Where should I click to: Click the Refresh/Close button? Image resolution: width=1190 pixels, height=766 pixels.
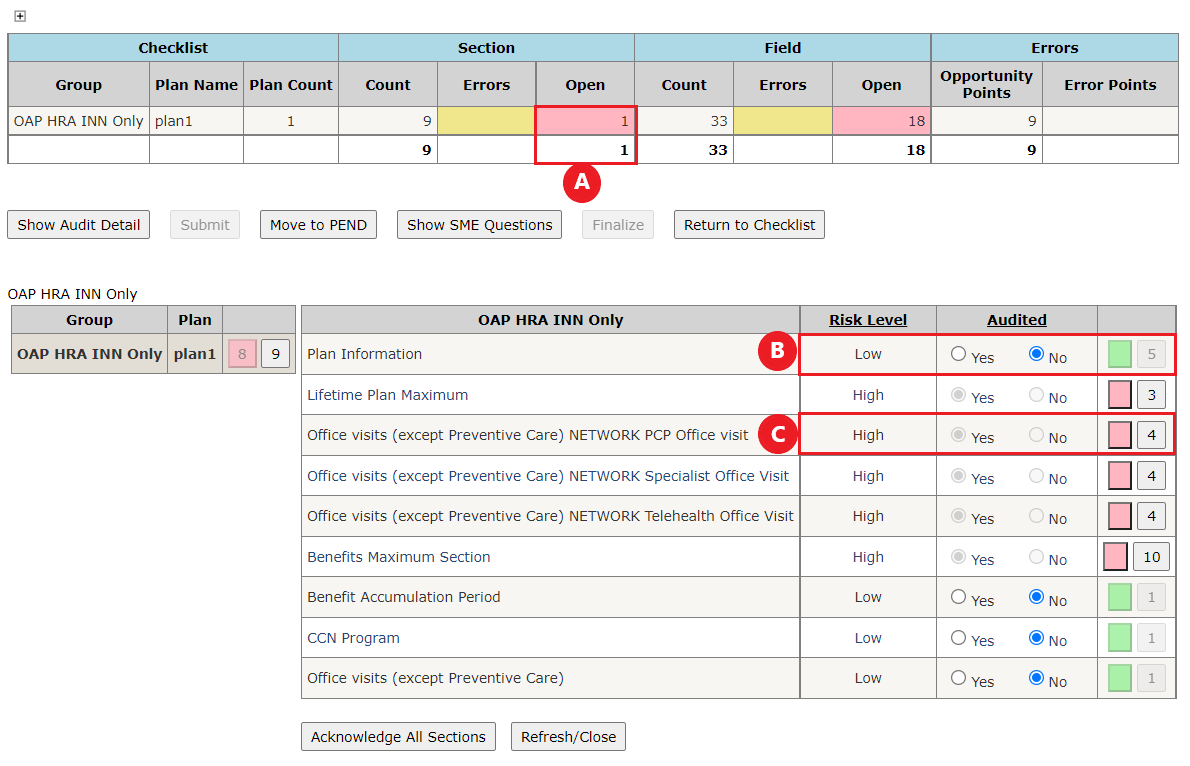pos(568,736)
